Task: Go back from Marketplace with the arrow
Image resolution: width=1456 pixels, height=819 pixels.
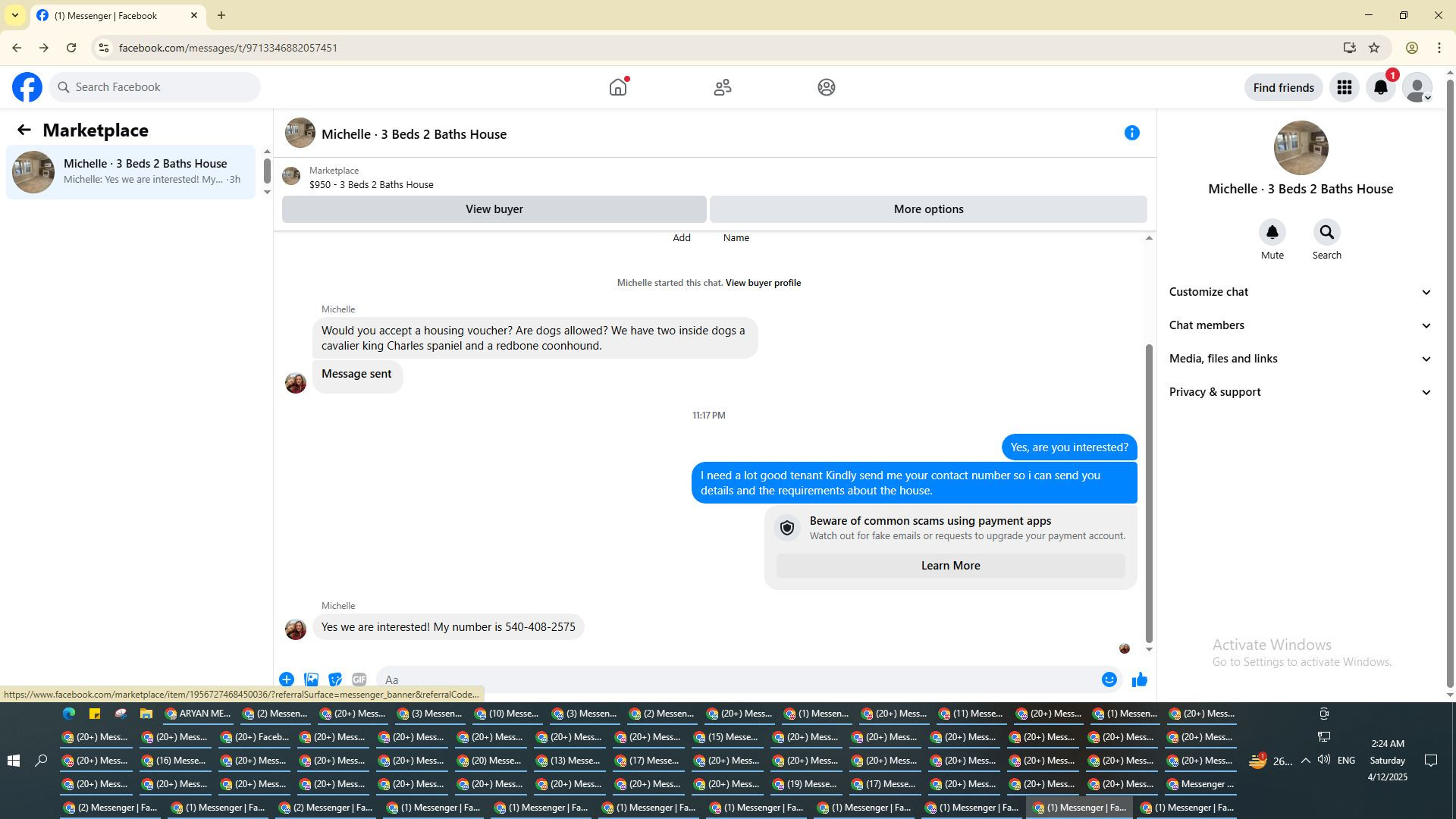Action: 24,130
